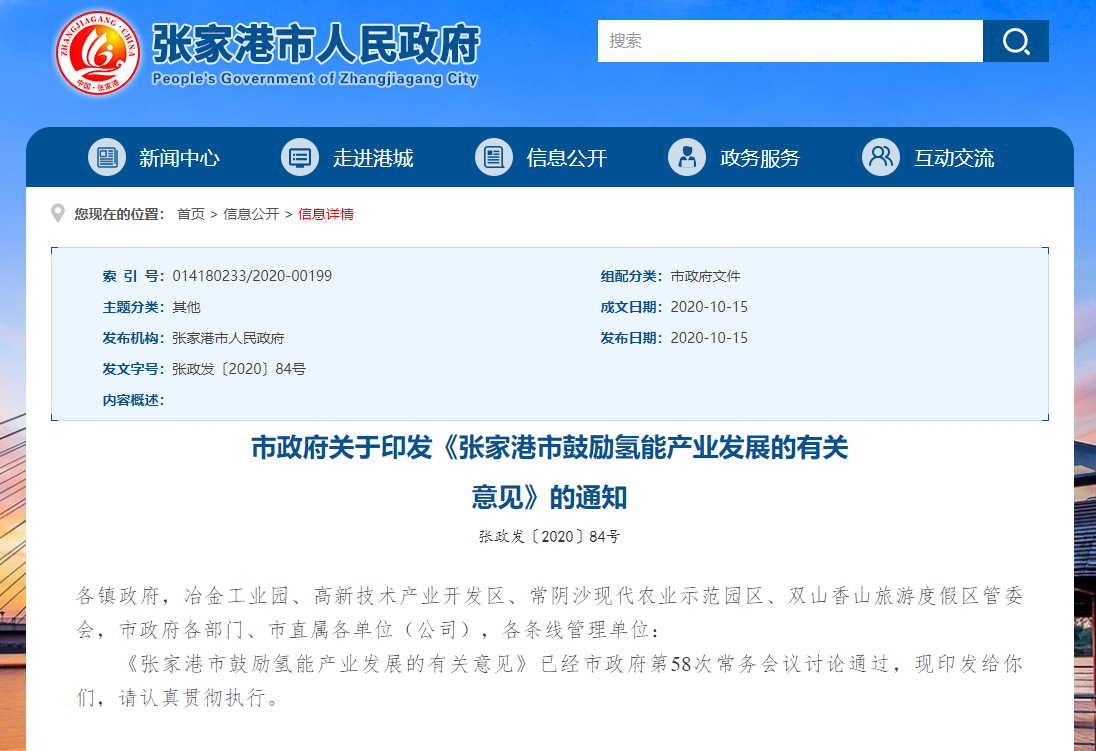1096x751 pixels.
Task: Click the 信息公开 breadcrumb link
Action: coord(251,214)
